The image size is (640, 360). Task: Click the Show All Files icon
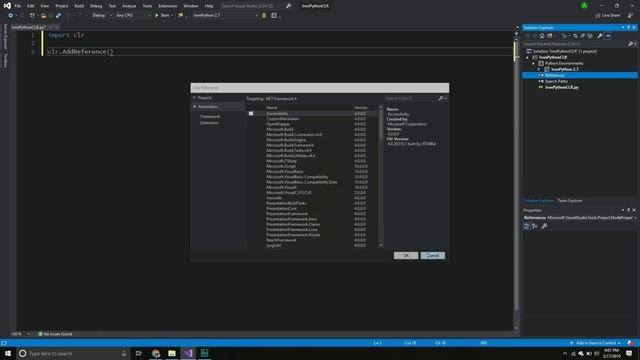pyautogui.click(x=590, y=36)
